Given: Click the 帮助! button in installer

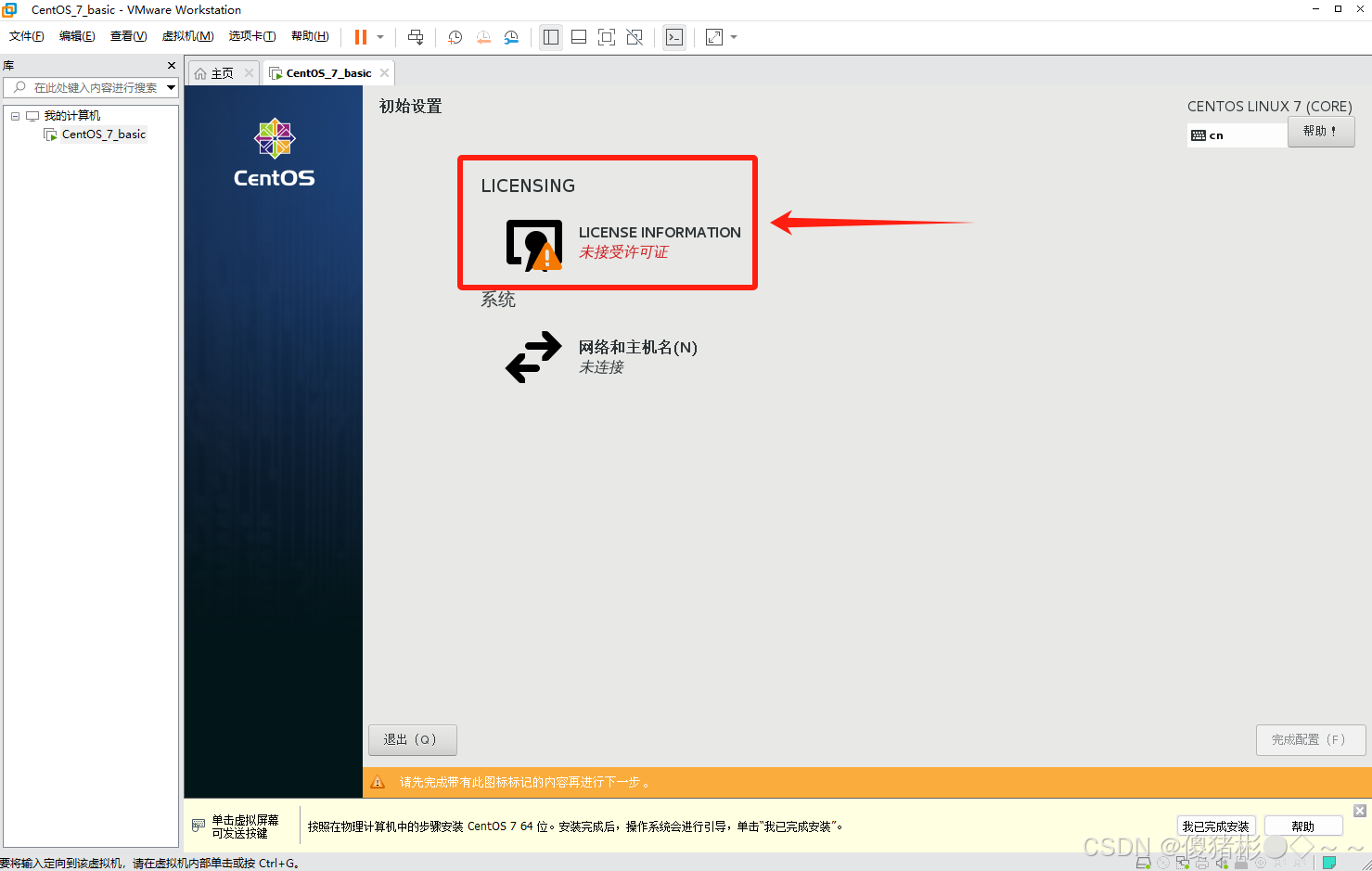Looking at the screenshot, I should coord(1321,131).
